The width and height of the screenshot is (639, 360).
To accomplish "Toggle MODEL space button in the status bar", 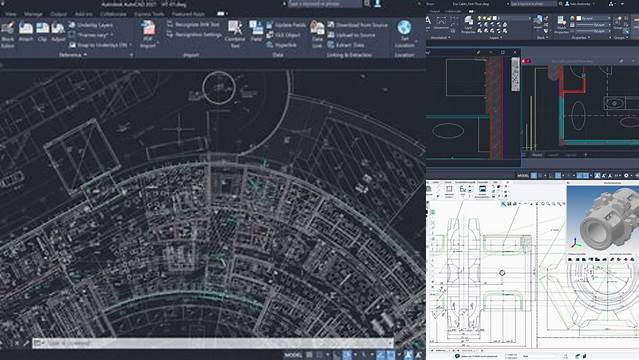I will [293, 355].
